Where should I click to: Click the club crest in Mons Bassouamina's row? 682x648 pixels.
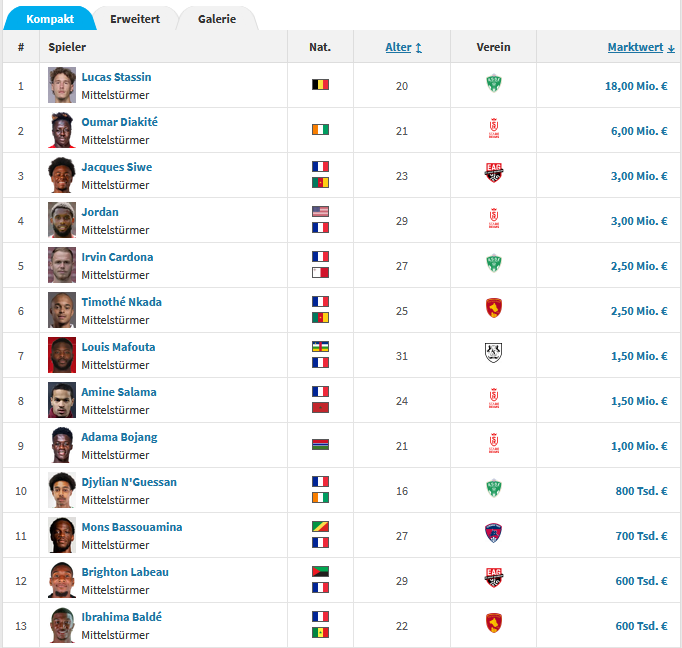pos(493,535)
